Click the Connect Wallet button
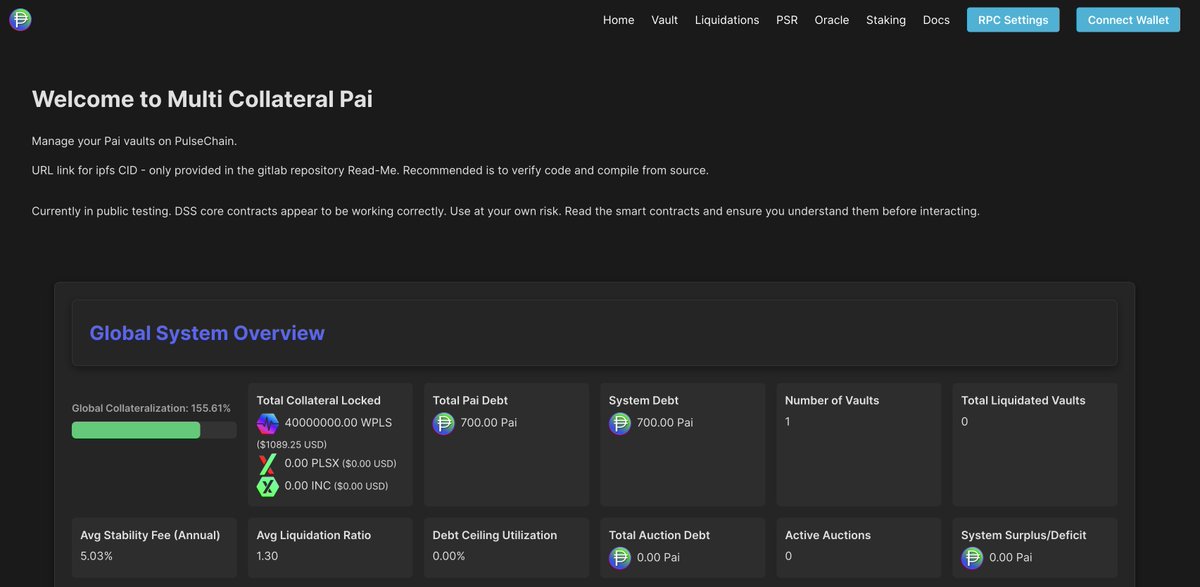Viewport: 1200px width, 587px height. coord(1128,20)
